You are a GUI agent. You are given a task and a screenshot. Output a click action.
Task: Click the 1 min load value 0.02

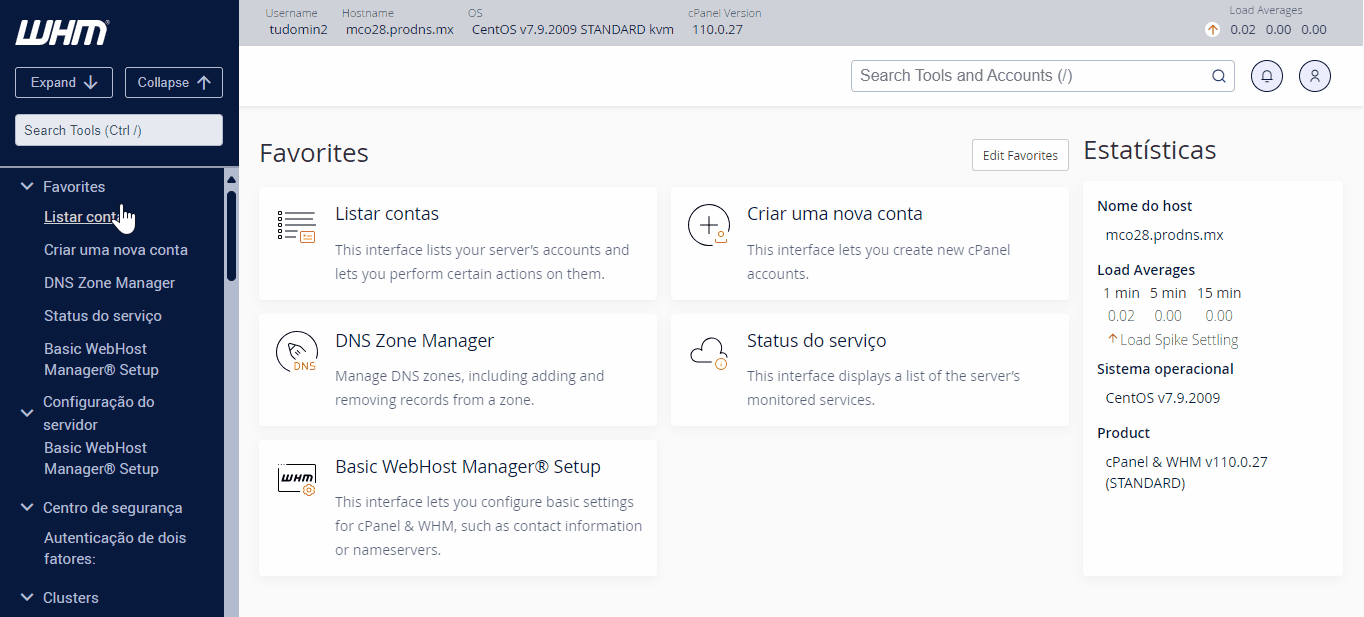pos(1121,316)
